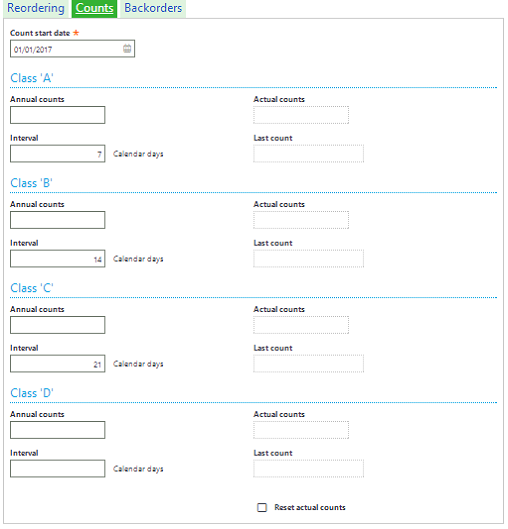This screenshot has height=529, width=508.
Task: Switch to the Reordering tab
Action: coord(36,8)
